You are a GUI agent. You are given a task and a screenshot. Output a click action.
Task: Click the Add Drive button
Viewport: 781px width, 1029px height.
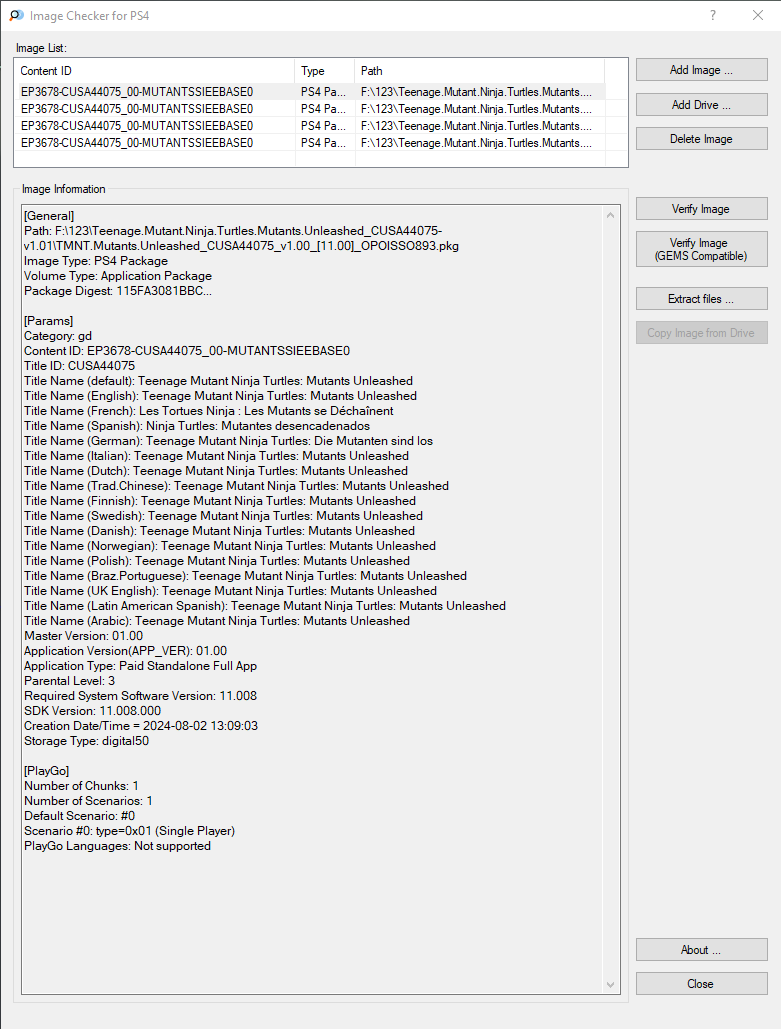coord(702,104)
